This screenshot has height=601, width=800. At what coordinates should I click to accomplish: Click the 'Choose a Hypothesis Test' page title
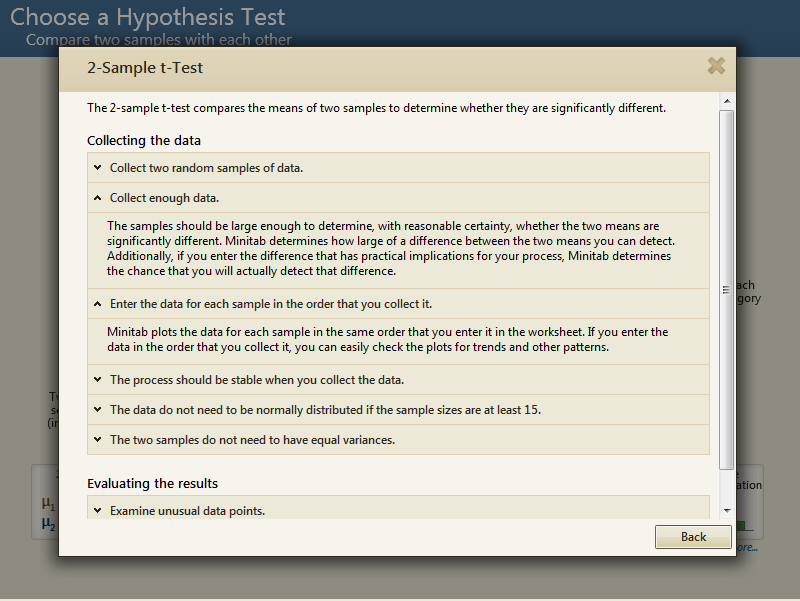[147, 17]
